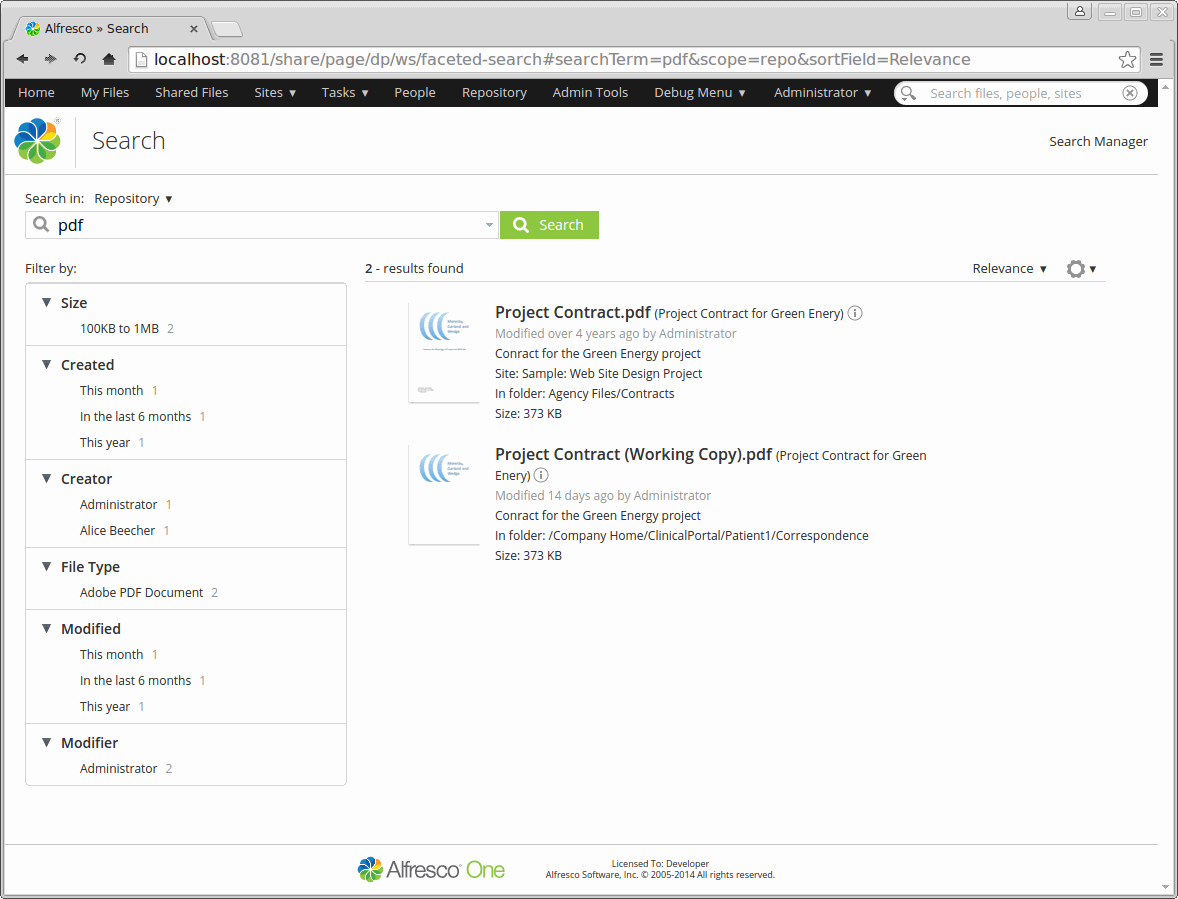The height and width of the screenshot is (899, 1178).
Task: Show search term suggestions dropdown arrow
Action: tap(489, 225)
